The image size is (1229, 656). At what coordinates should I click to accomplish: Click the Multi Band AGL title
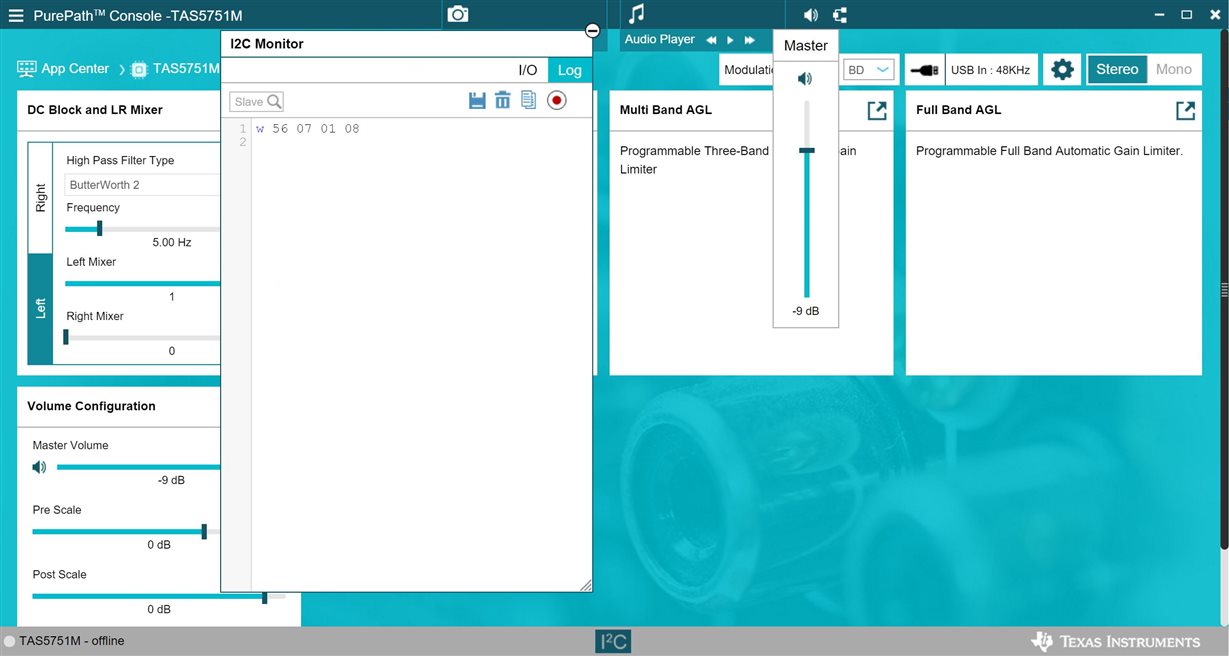[x=666, y=110]
